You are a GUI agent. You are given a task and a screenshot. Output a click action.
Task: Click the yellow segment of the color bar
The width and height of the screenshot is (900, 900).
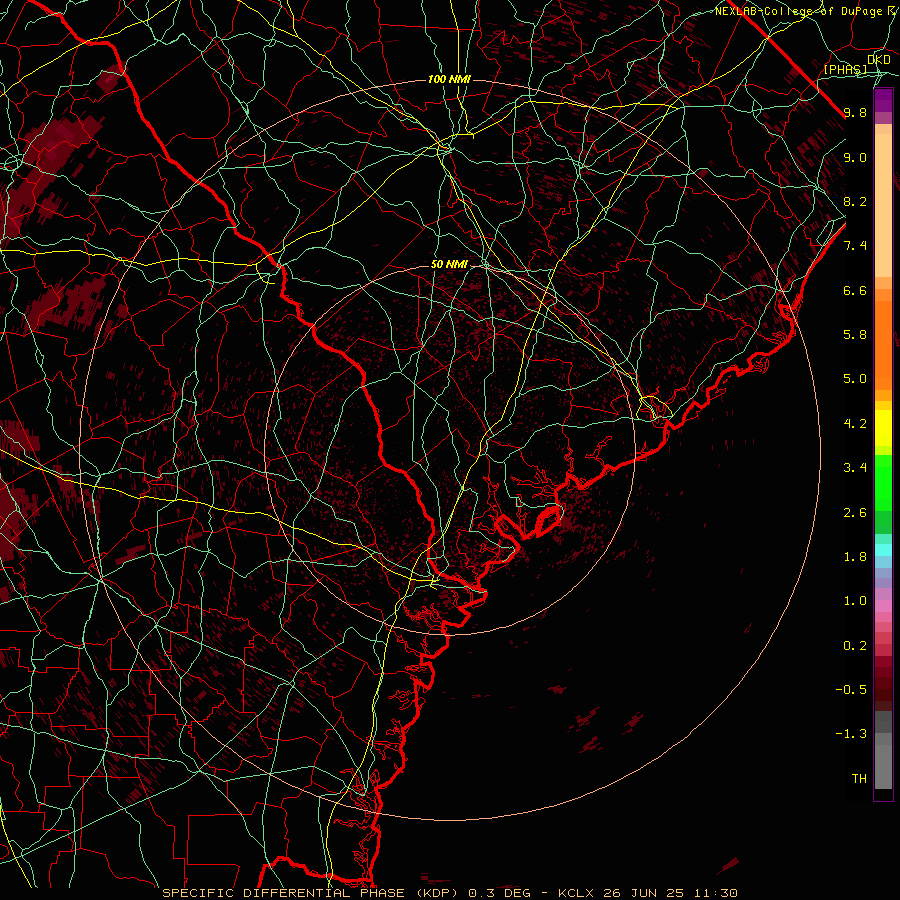(883, 428)
